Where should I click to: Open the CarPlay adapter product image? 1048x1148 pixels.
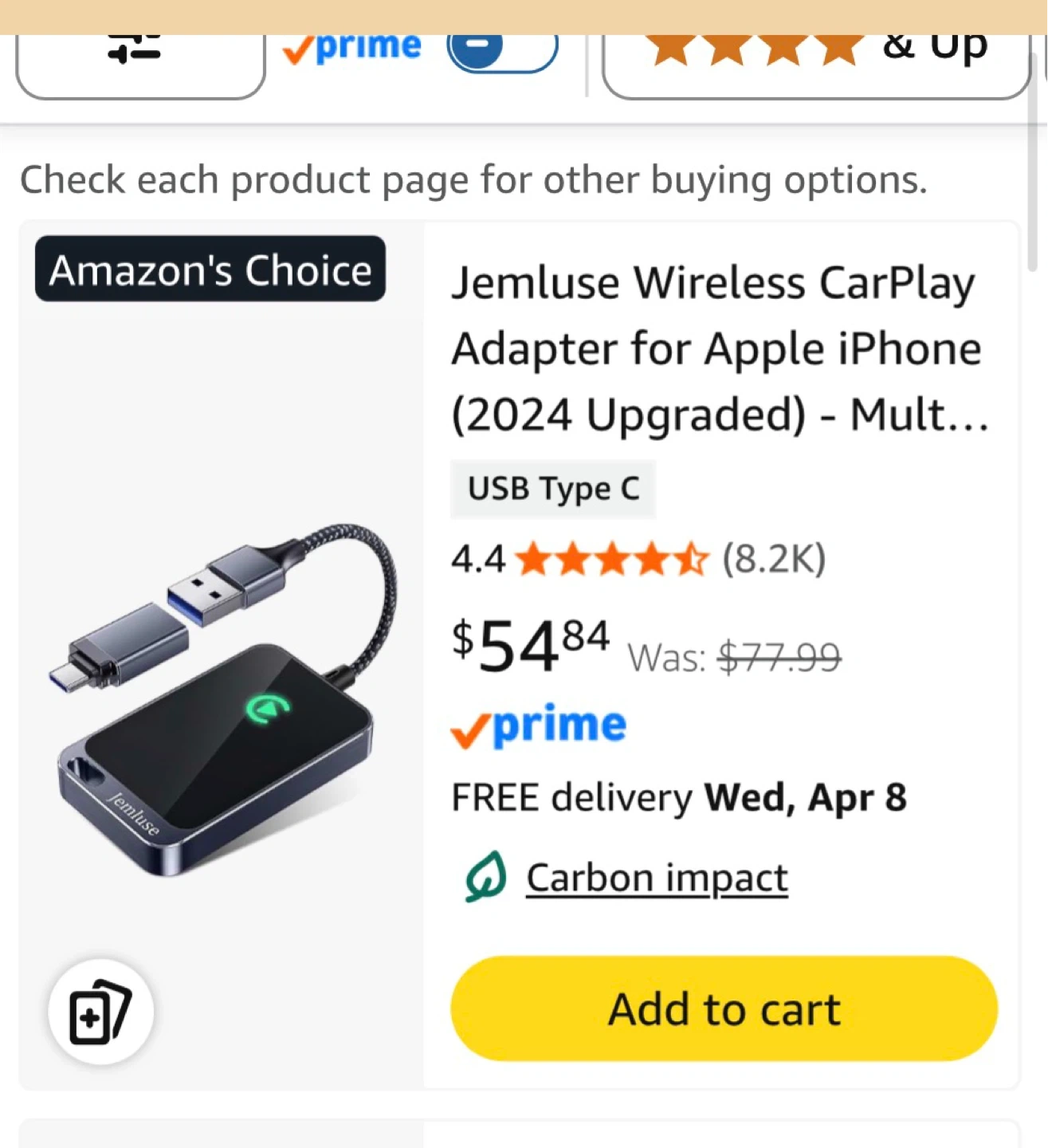[222, 694]
